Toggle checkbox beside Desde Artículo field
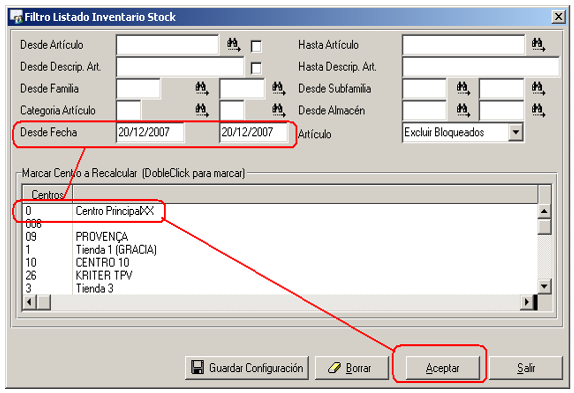Screen dimensions: 574x393 pos(256,46)
